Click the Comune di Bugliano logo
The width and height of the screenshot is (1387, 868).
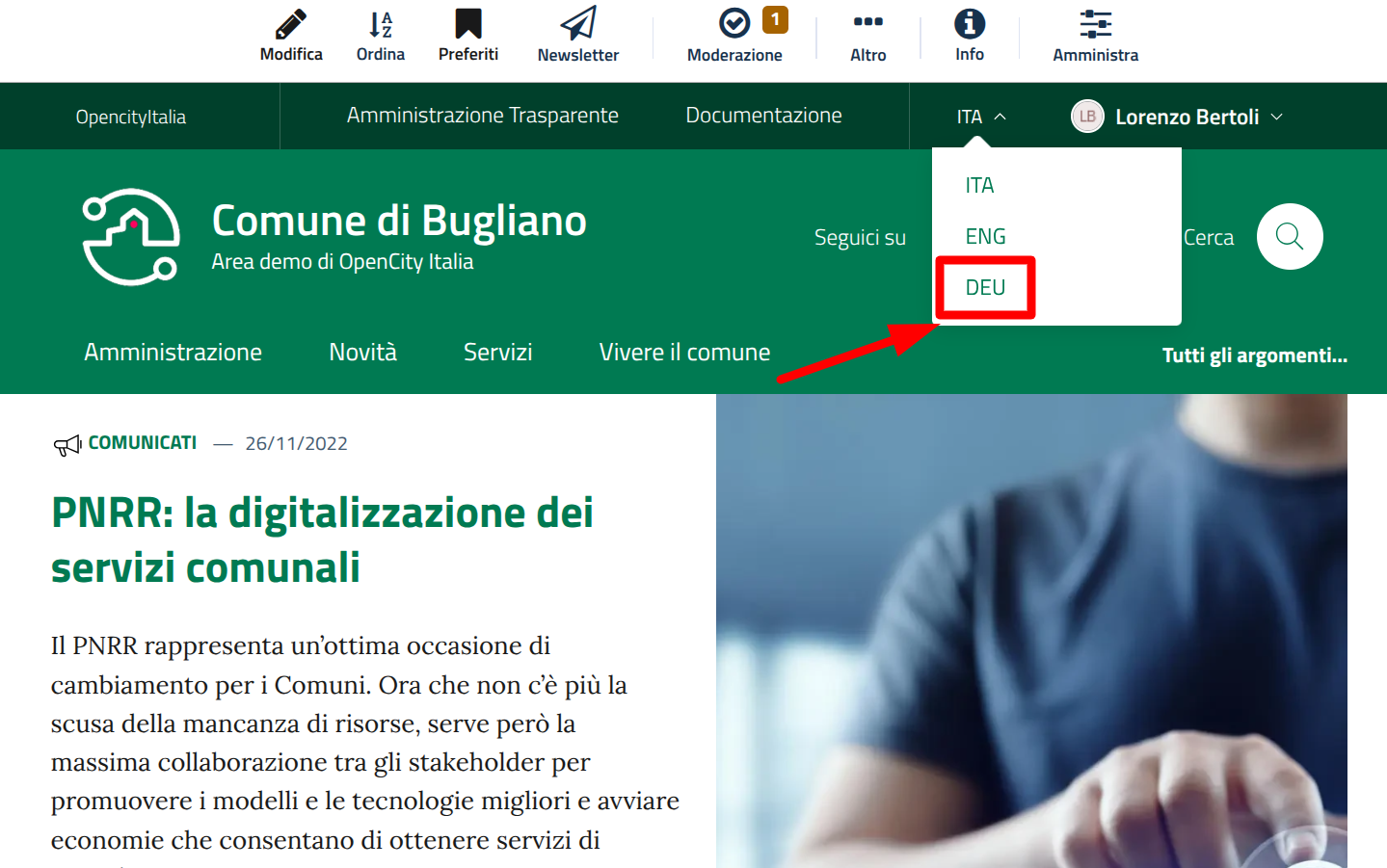(131, 237)
